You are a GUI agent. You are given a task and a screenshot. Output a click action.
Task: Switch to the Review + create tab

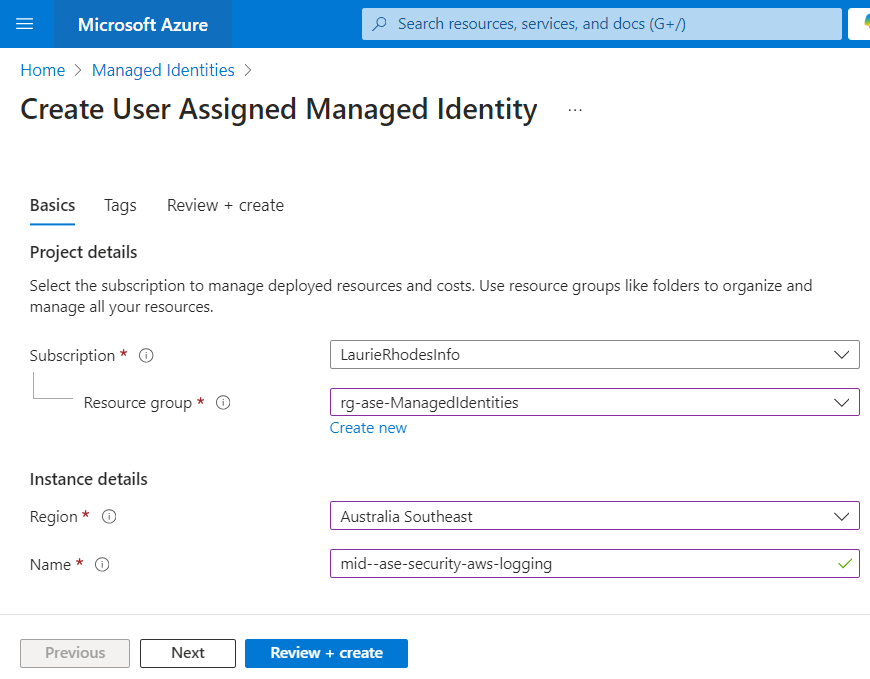click(x=225, y=206)
